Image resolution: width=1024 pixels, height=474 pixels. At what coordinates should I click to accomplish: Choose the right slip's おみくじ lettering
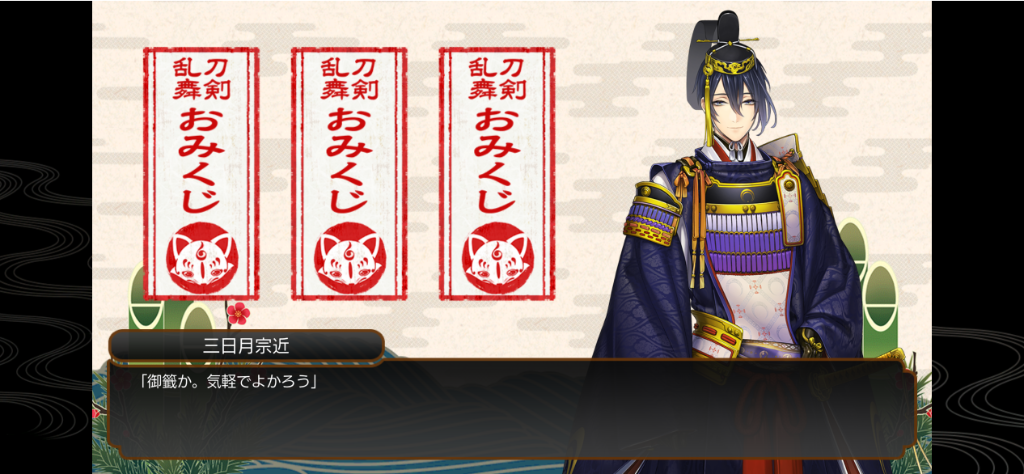[x=497, y=160]
